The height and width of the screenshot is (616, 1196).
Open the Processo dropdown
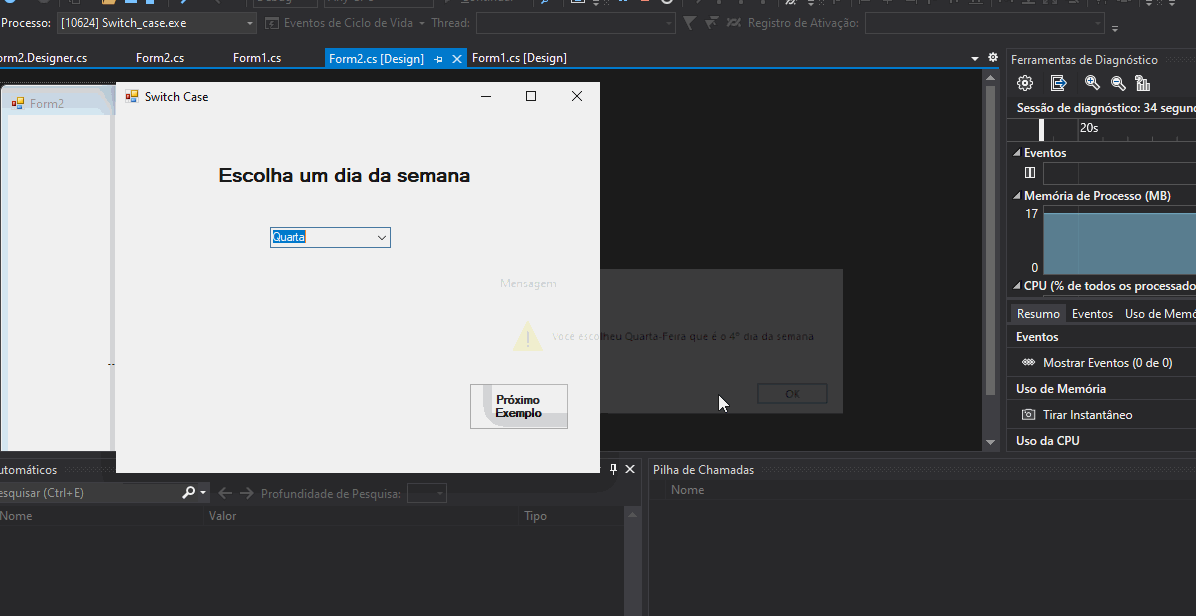[x=249, y=24]
